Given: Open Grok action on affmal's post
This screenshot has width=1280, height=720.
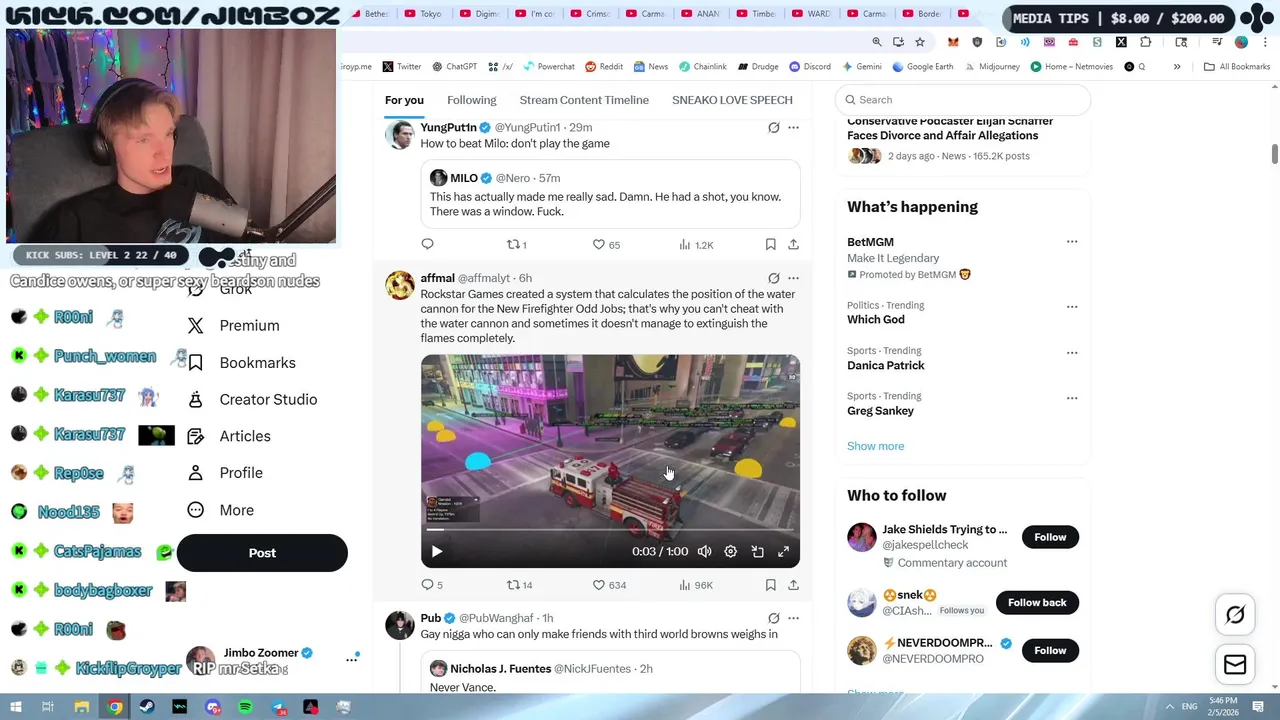Looking at the screenshot, I should (773, 278).
